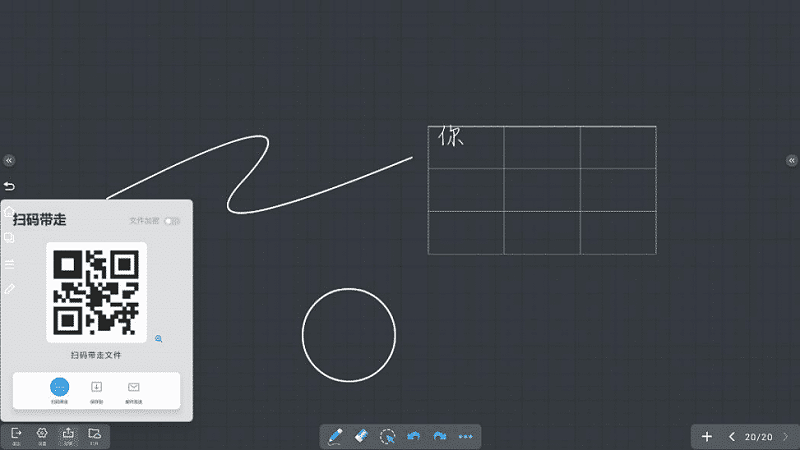Select the Pen tool
Screen dimensions: 800x450
[x=335, y=437]
